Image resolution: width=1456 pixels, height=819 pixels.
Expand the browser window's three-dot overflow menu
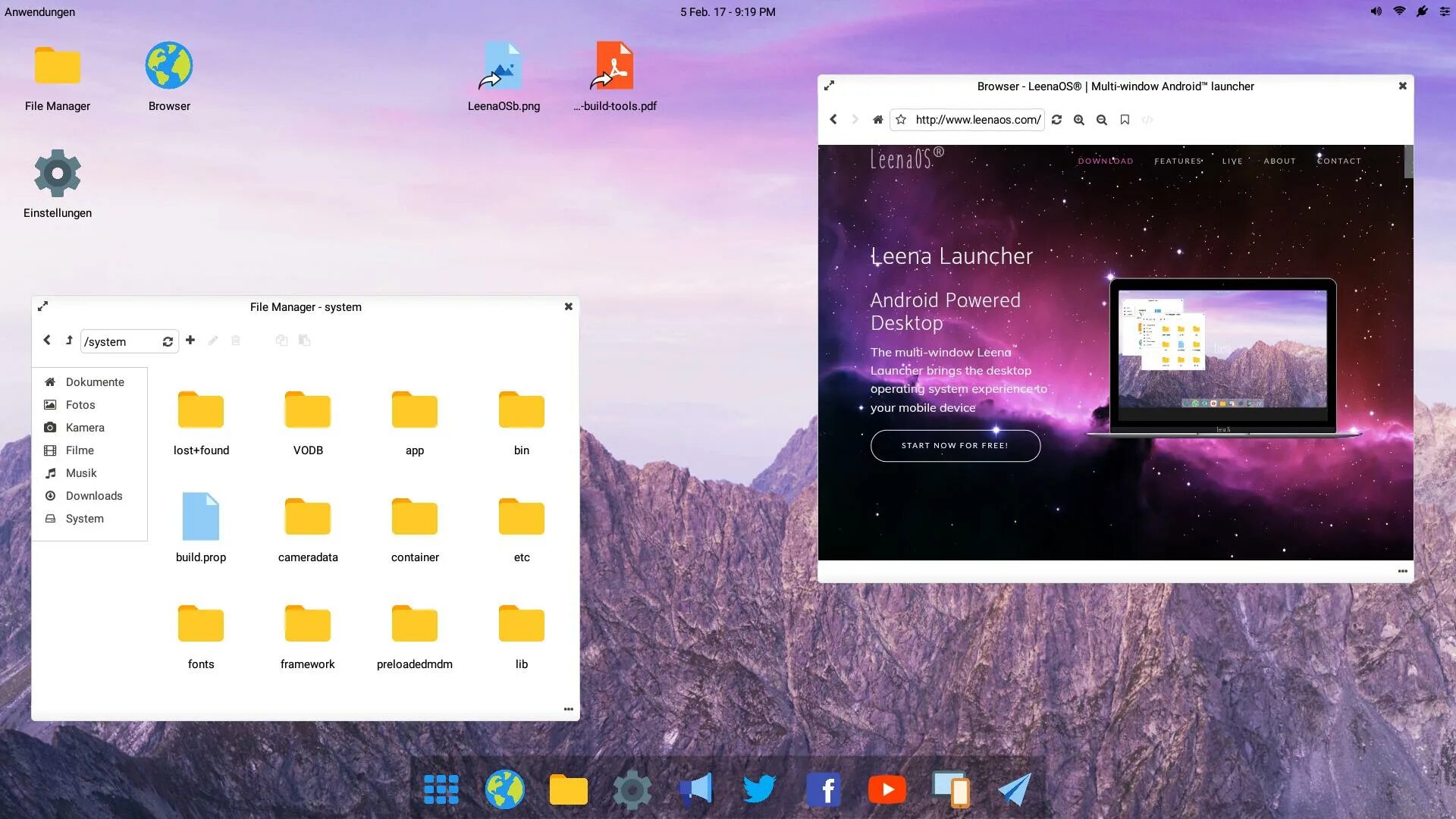[1402, 571]
